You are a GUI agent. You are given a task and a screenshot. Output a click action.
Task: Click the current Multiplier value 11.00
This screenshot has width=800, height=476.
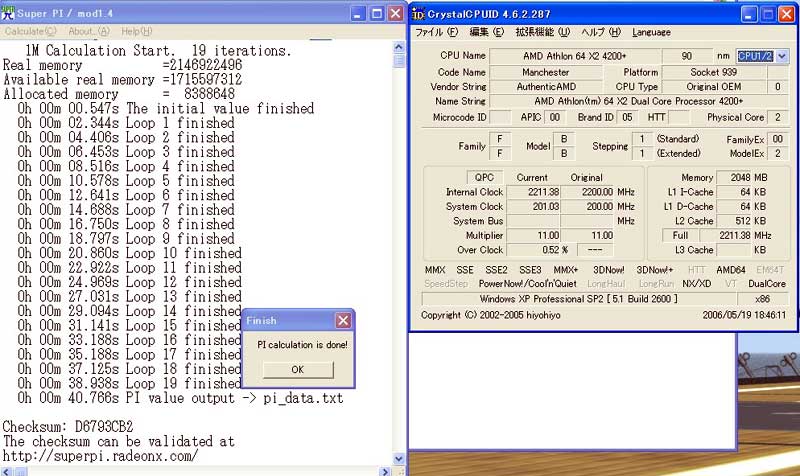(x=533, y=235)
